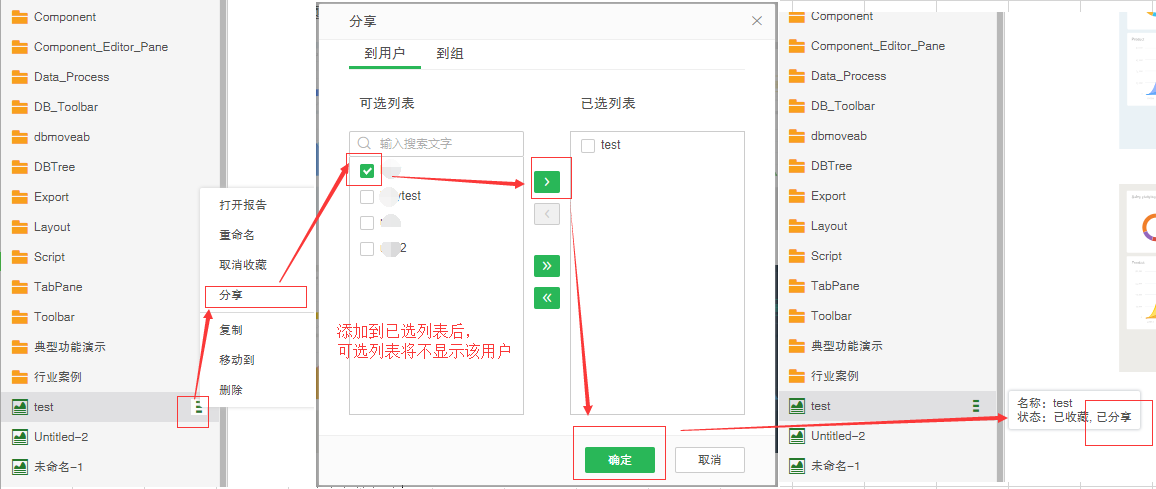Switch to the 到组 tab

coord(449,54)
